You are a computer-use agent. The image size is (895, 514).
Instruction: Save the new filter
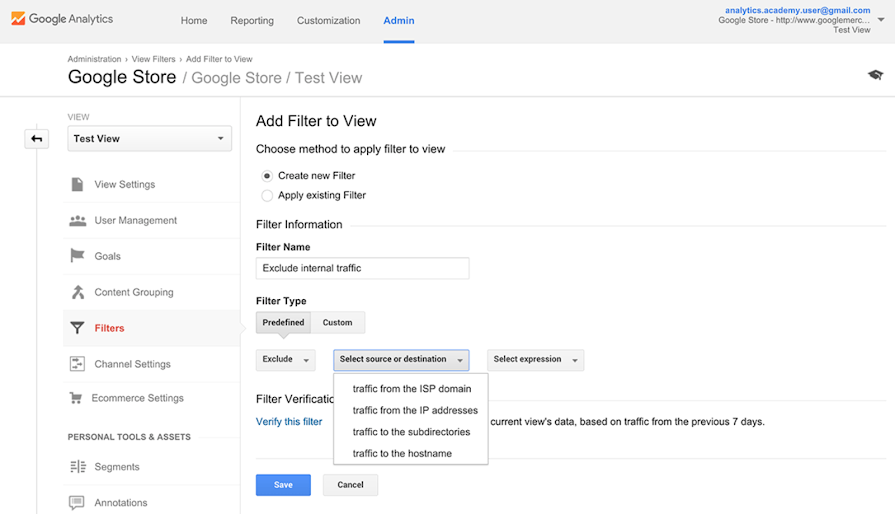(283, 485)
